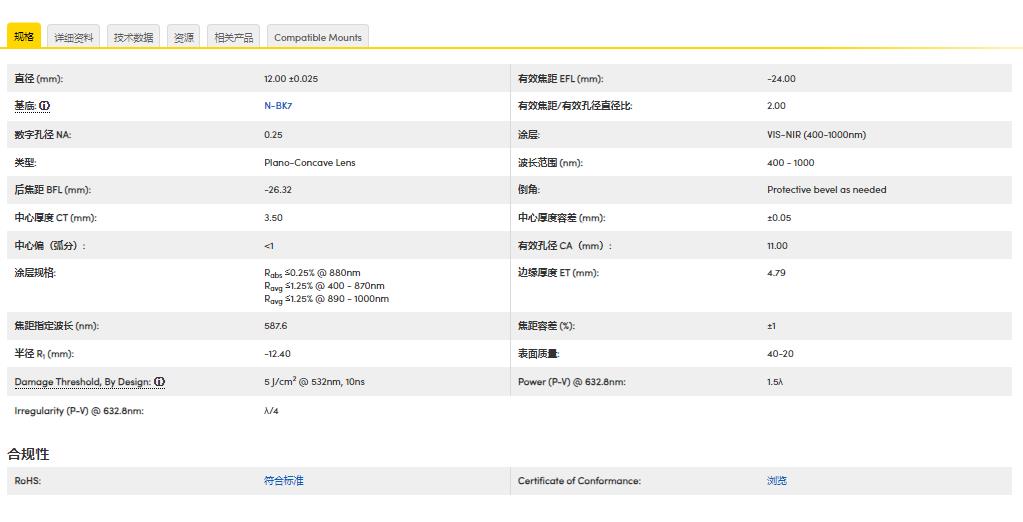This screenshot has height=522, width=1023.
Task: Select focal length tolerance ±1
Action: tap(772, 326)
